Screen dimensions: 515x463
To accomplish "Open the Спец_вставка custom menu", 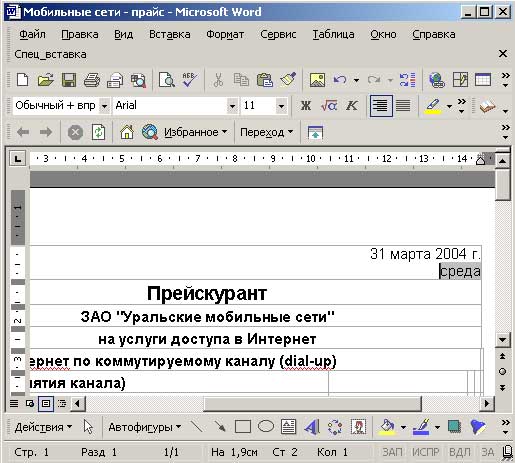I will coord(50,54).
